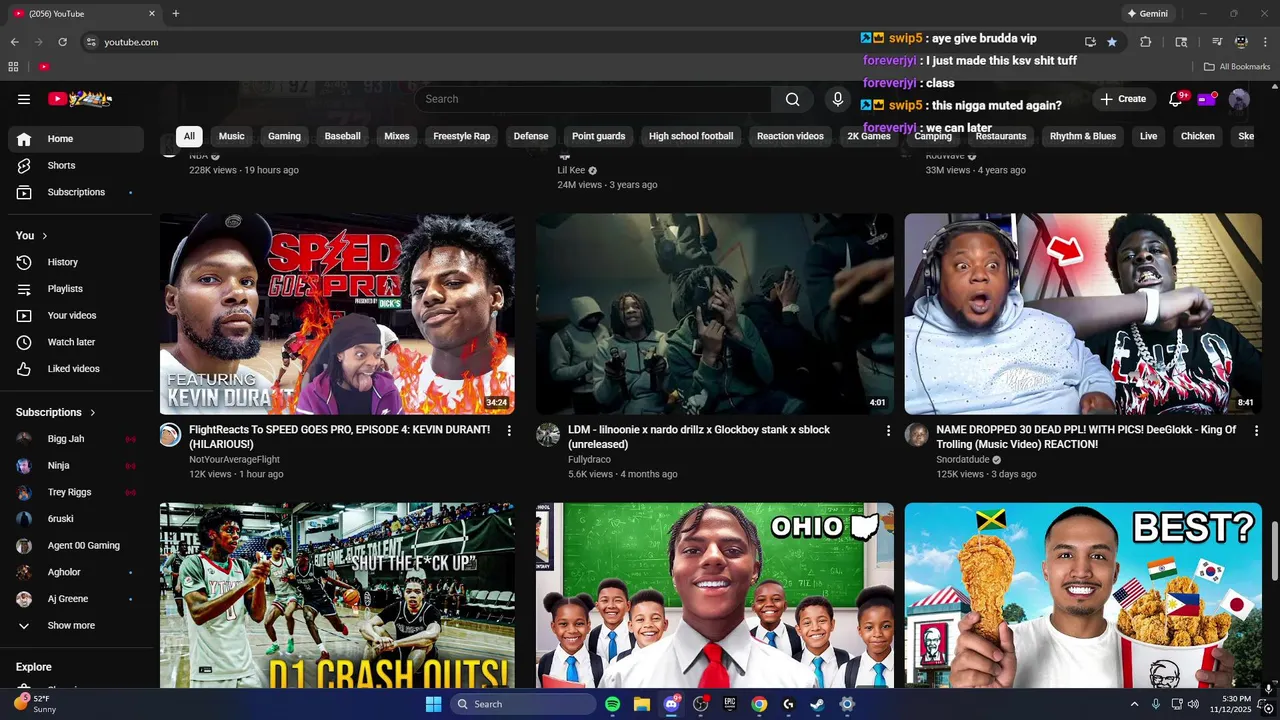Open Playlists in the sidebar
The width and height of the screenshot is (1280, 720).
pos(76,289)
